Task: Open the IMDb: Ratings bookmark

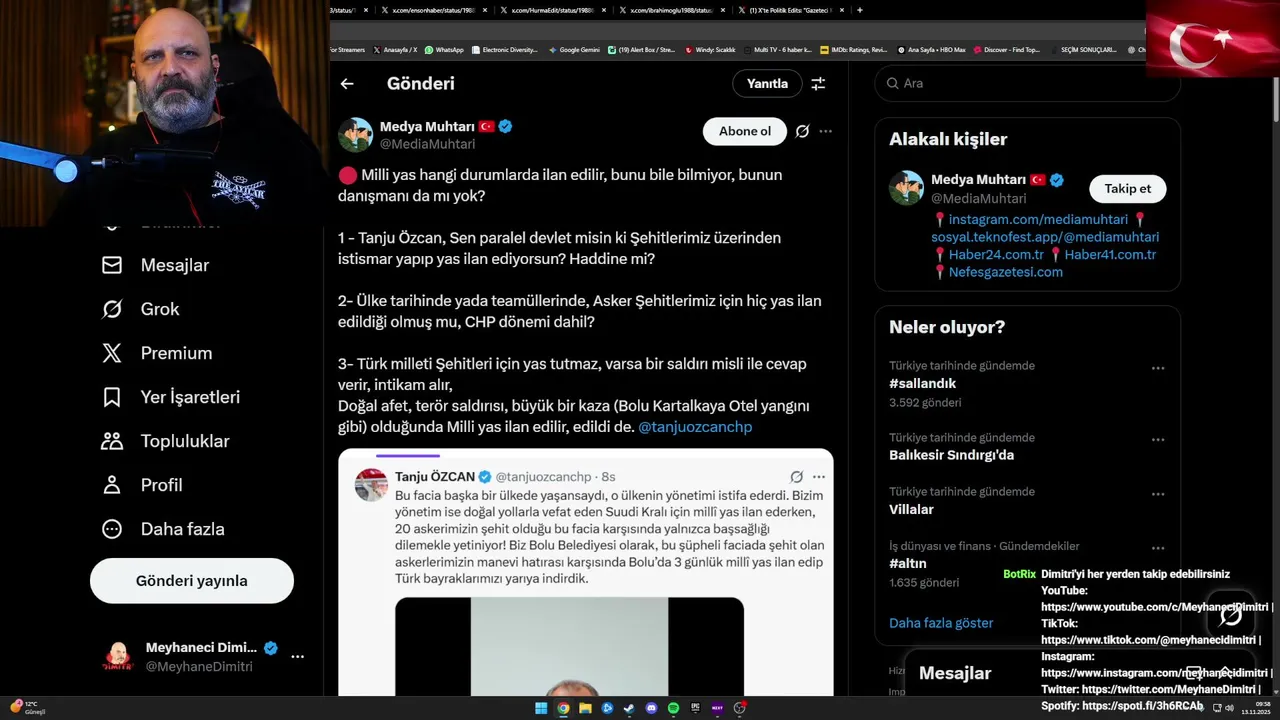Action: 853,50
